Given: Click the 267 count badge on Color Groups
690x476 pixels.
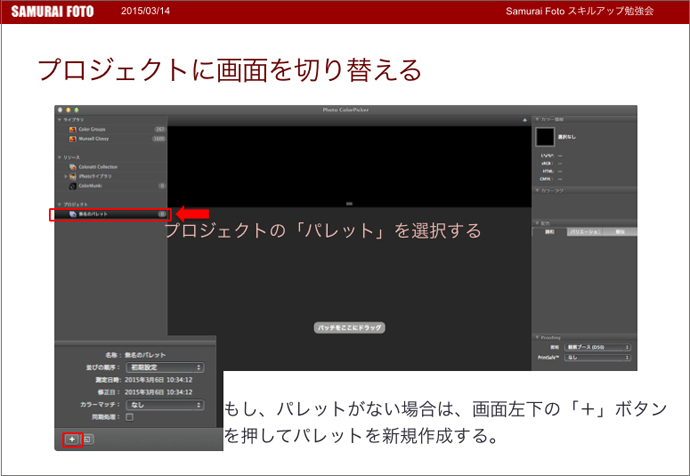Looking at the screenshot, I should tap(160, 129).
